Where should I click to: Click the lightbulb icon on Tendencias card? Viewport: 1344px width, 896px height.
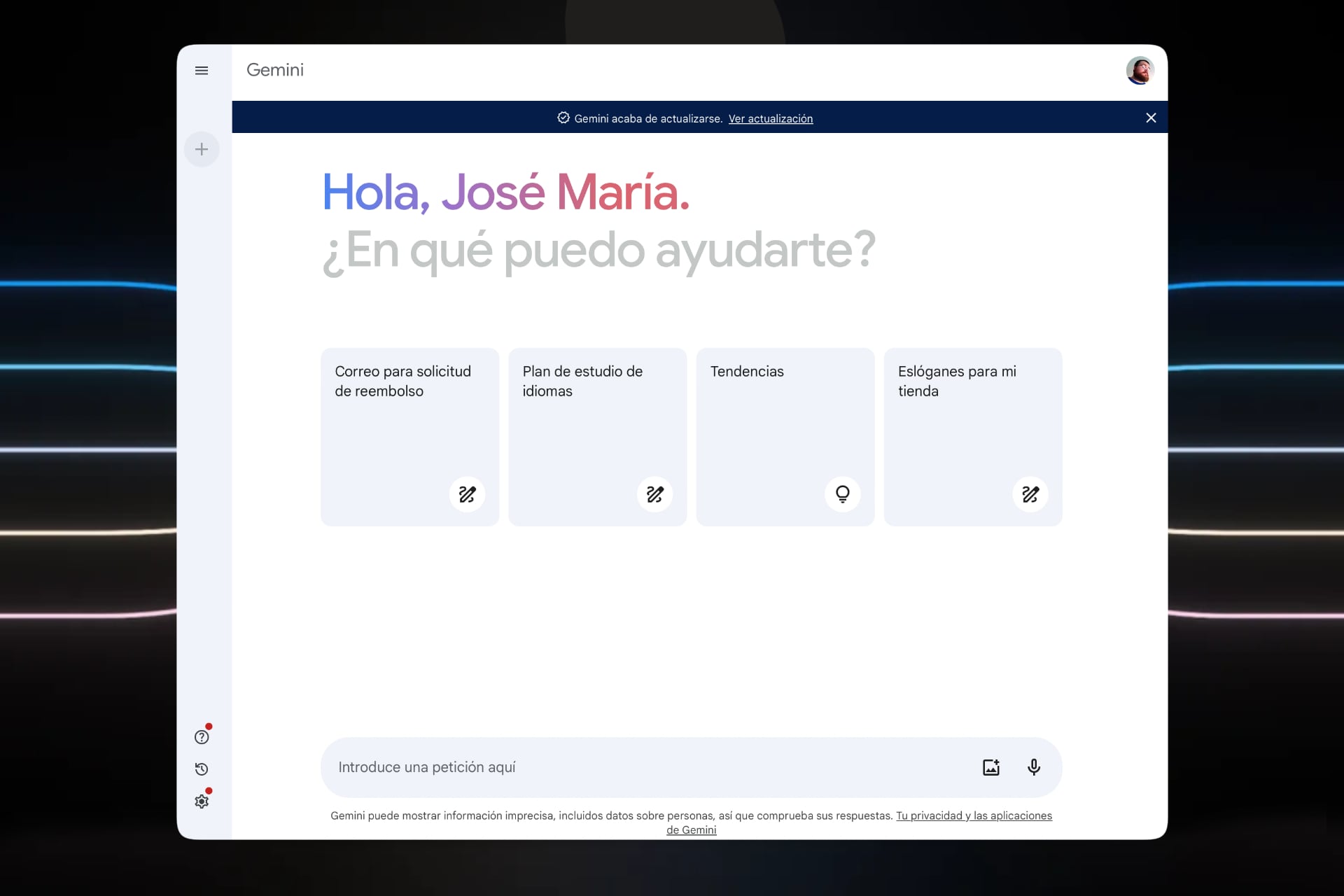pyautogui.click(x=842, y=494)
